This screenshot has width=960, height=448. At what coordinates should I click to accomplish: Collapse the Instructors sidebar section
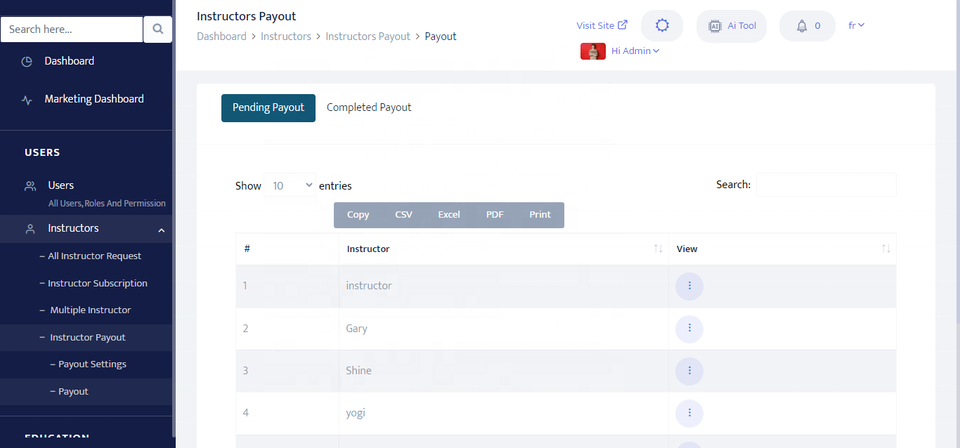pos(161,229)
